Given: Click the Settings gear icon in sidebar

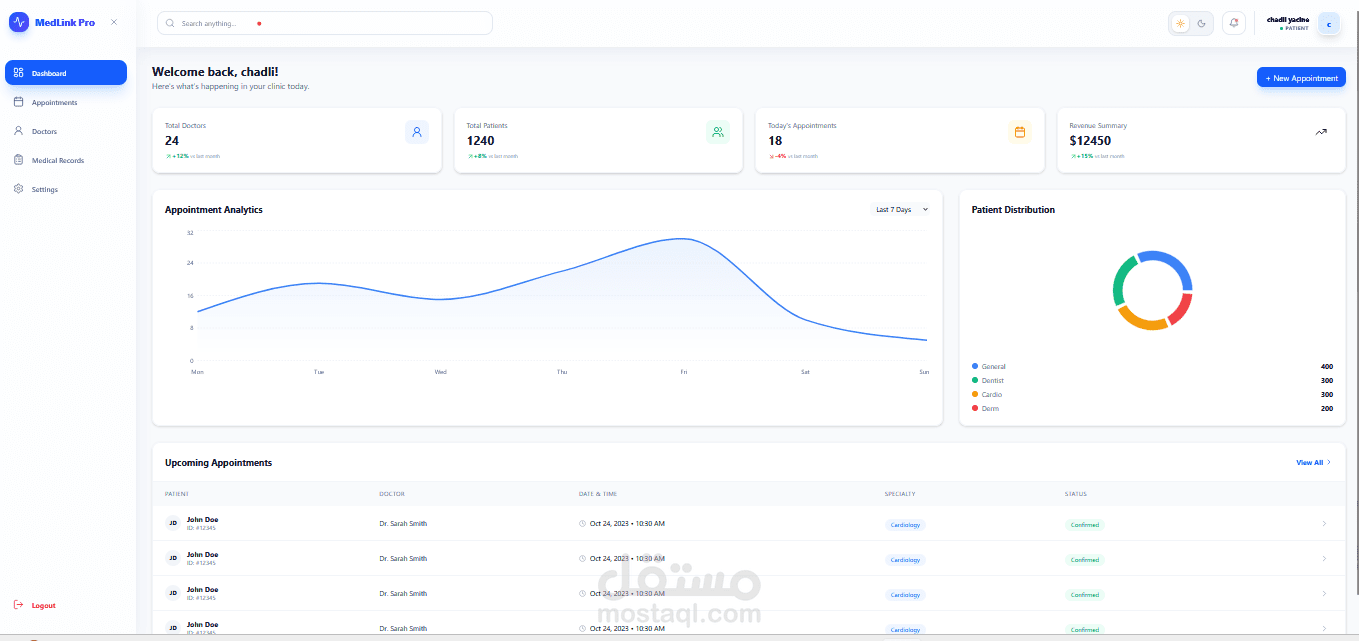Looking at the screenshot, I should point(19,189).
